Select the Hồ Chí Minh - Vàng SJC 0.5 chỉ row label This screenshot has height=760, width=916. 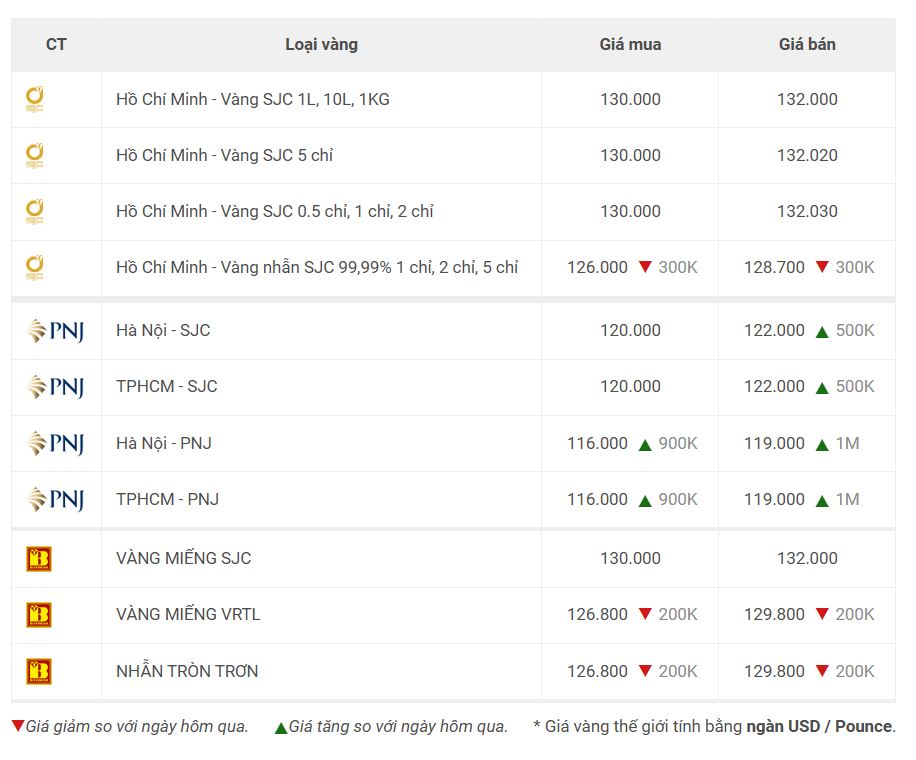tap(275, 211)
